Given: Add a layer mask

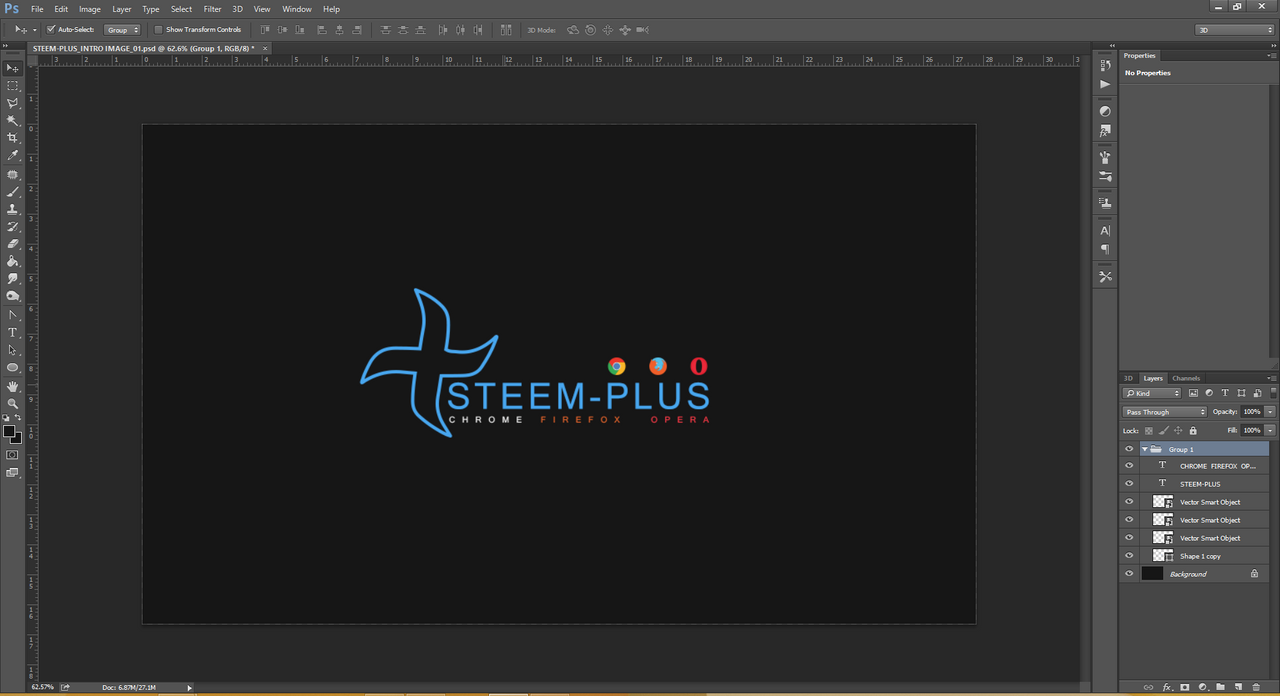Looking at the screenshot, I should [1185, 687].
